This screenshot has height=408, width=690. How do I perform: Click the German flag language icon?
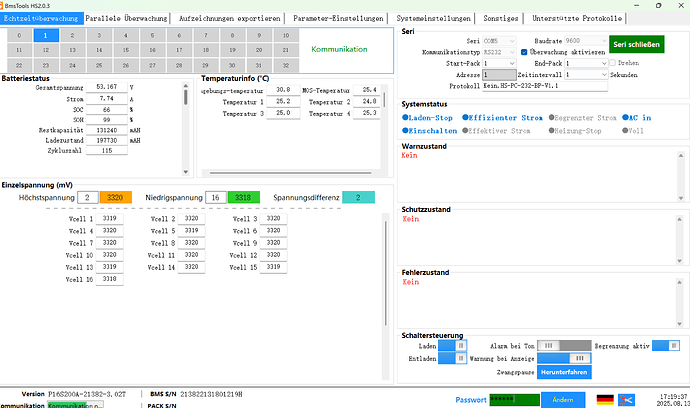coord(605,400)
